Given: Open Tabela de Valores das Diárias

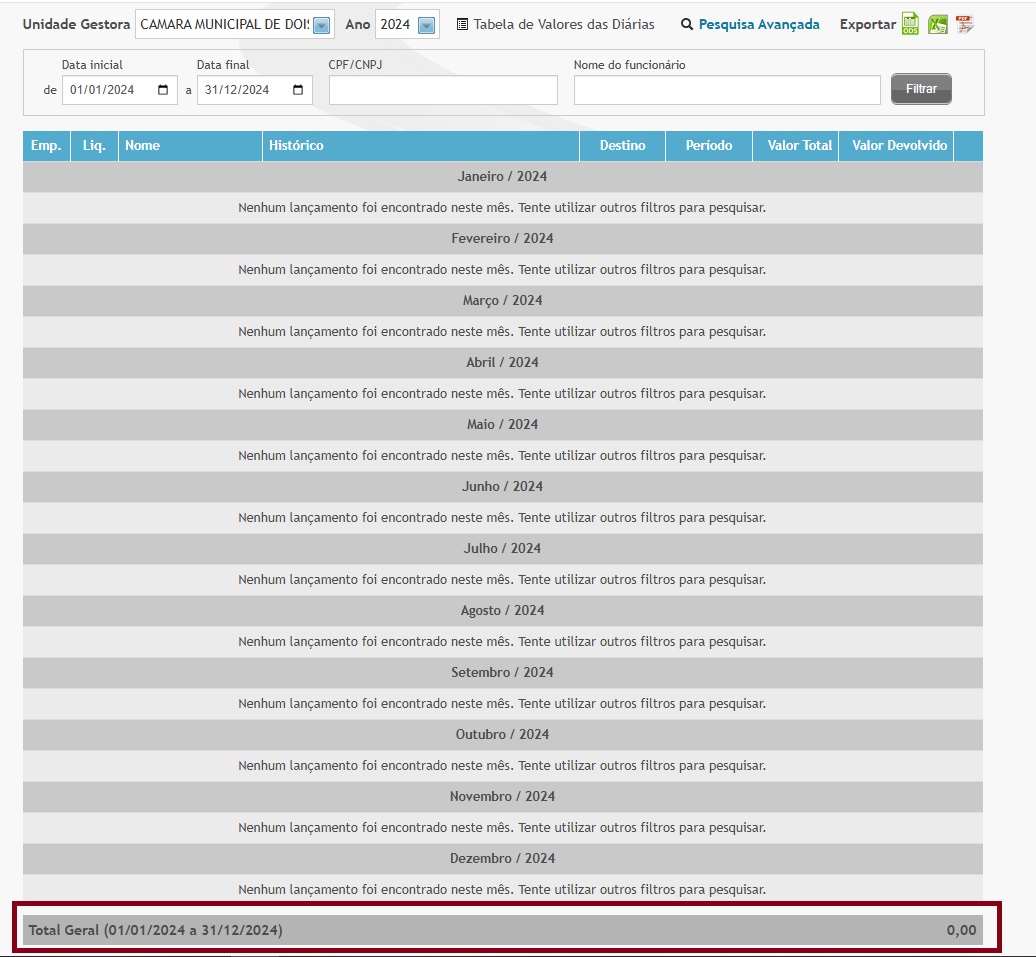Looking at the screenshot, I should coord(564,25).
